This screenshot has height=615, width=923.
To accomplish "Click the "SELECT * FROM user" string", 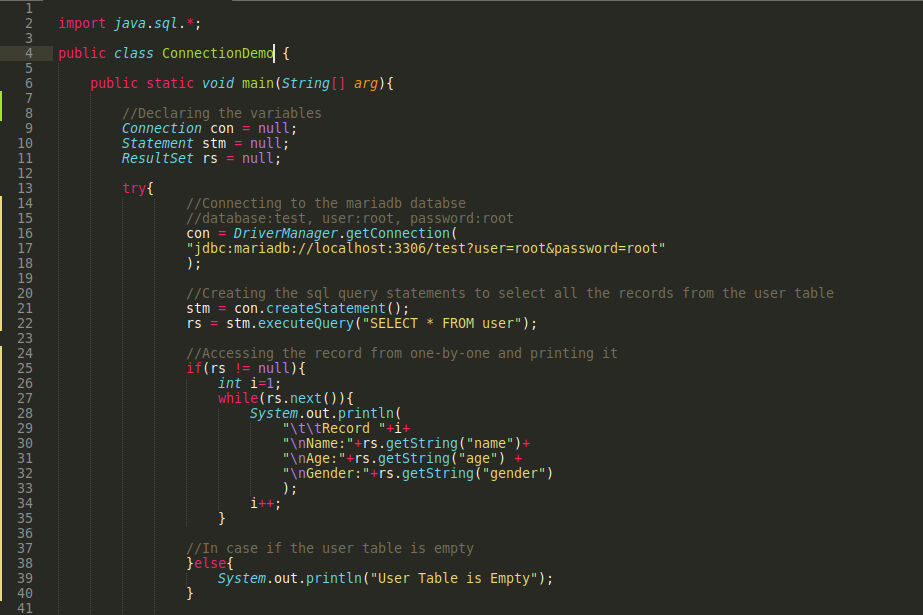I will (x=441, y=324).
